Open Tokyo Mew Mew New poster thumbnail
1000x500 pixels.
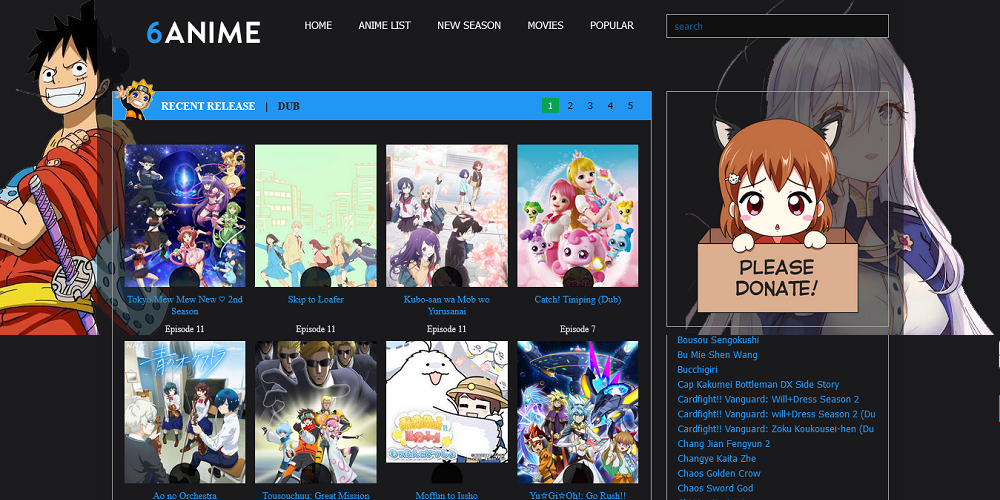185,216
